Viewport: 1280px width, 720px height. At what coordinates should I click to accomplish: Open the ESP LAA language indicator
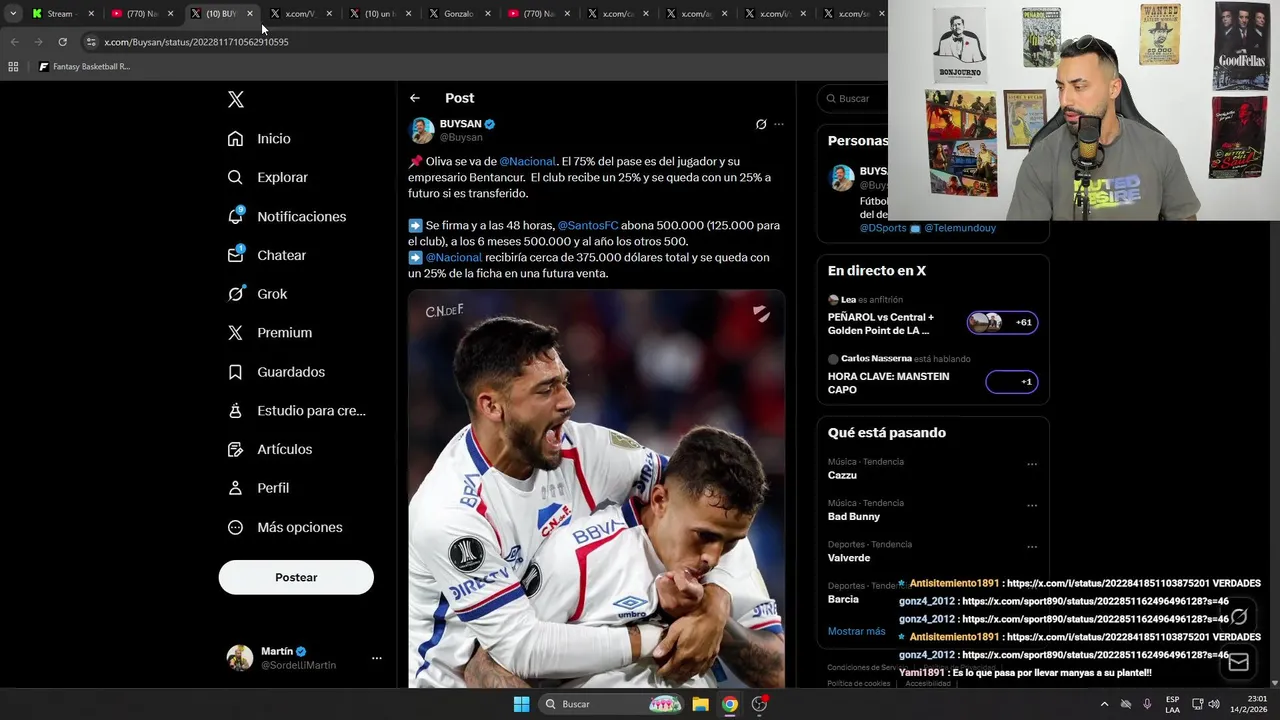pyautogui.click(x=1172, y=704)
